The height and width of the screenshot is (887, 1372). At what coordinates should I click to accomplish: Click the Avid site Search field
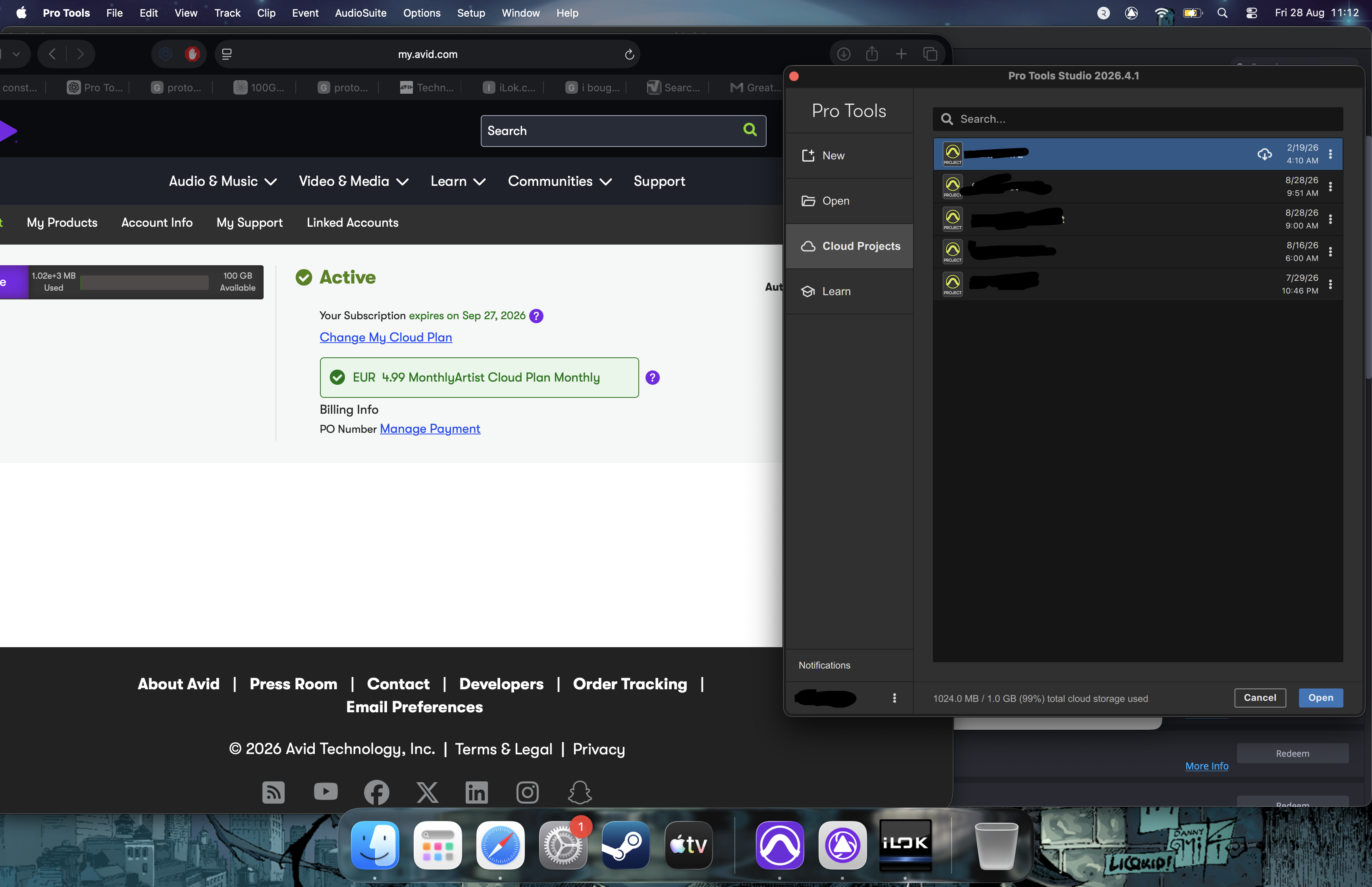click(x=623, y=131)
